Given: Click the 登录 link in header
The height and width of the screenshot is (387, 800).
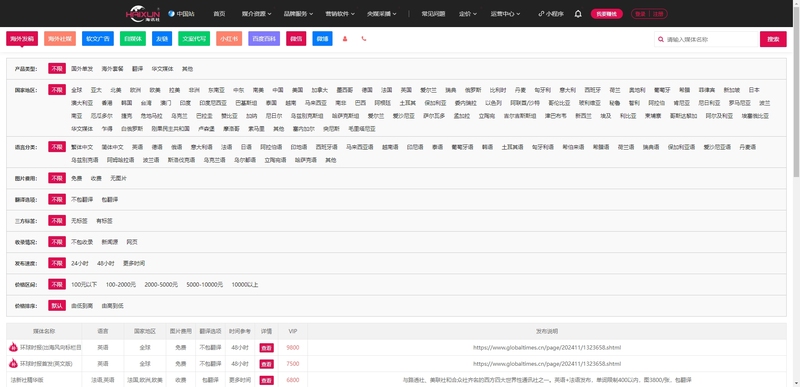Looking at the screenshot, I should click(x=640, y=14).
